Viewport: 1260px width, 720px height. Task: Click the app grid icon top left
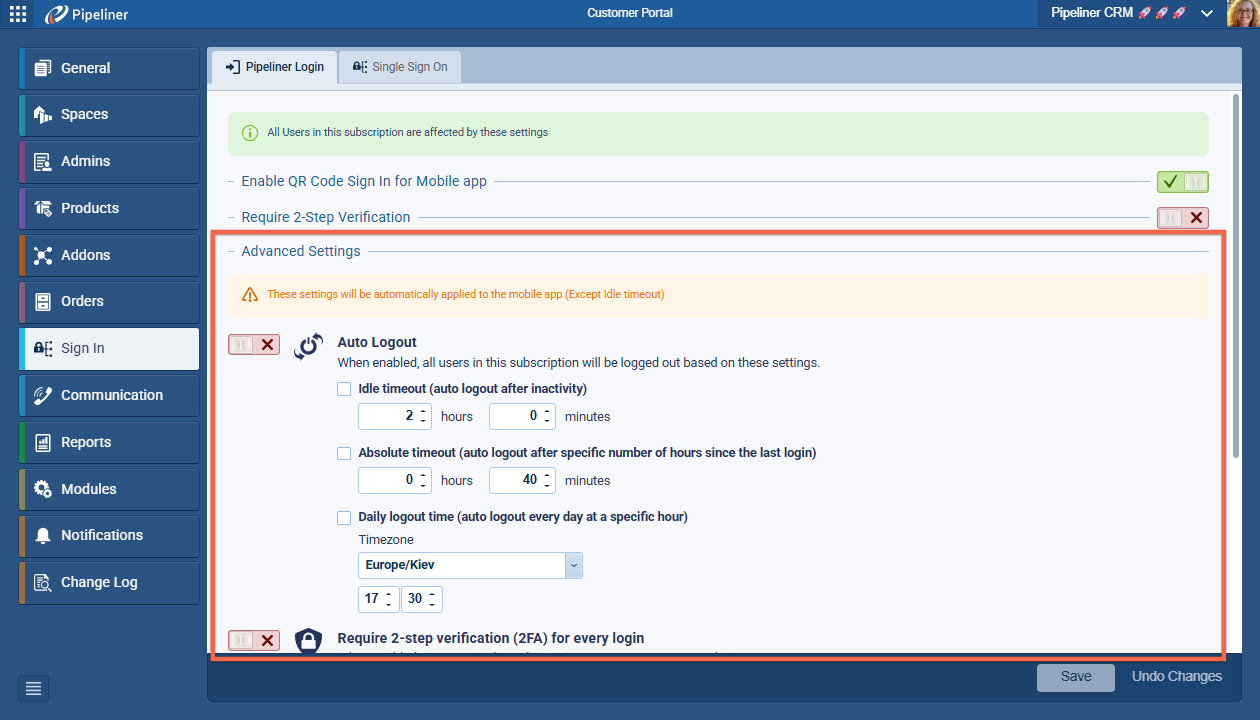coord(16,13)
